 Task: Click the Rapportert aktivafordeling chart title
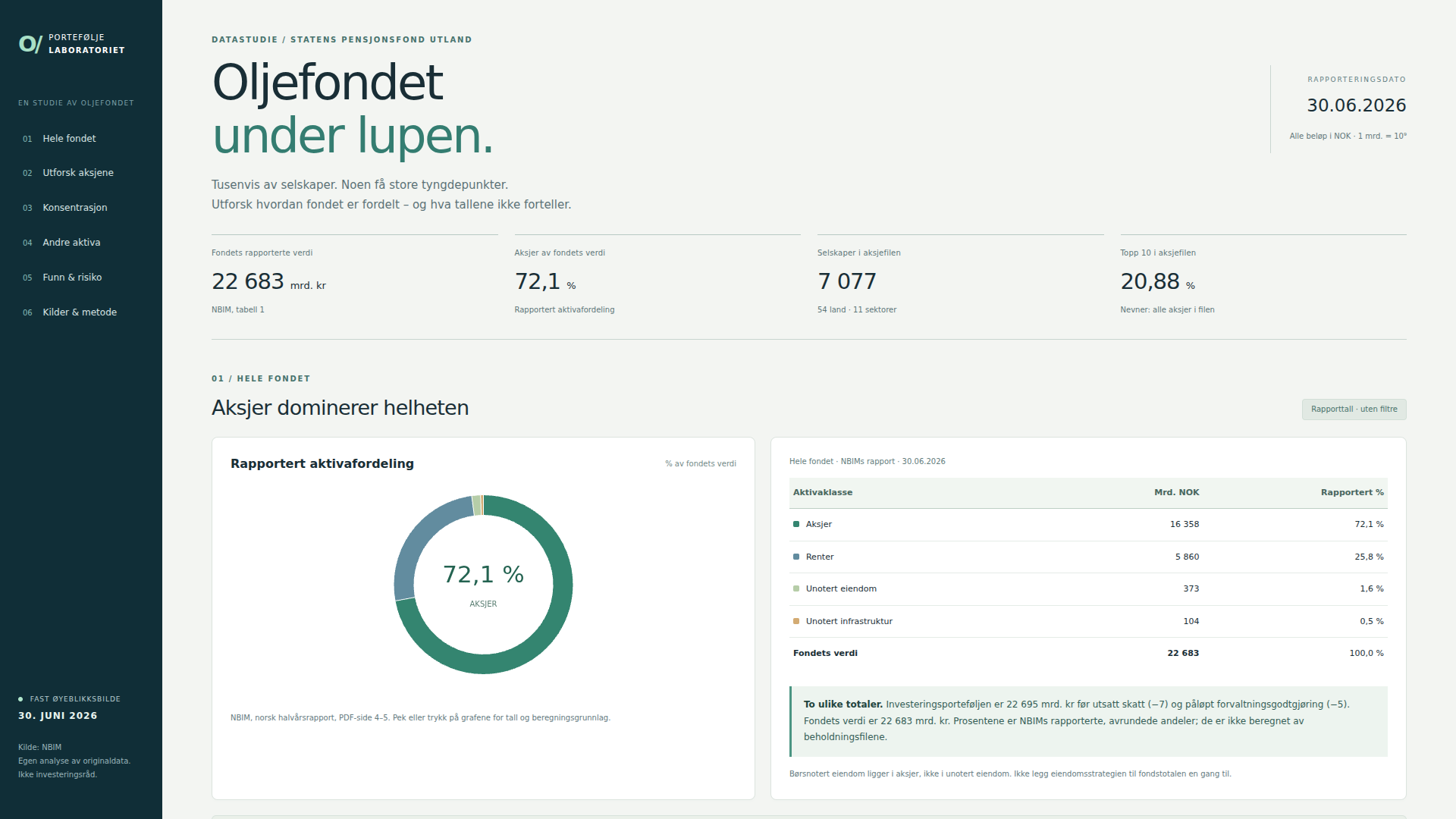[x=322, y=463]
